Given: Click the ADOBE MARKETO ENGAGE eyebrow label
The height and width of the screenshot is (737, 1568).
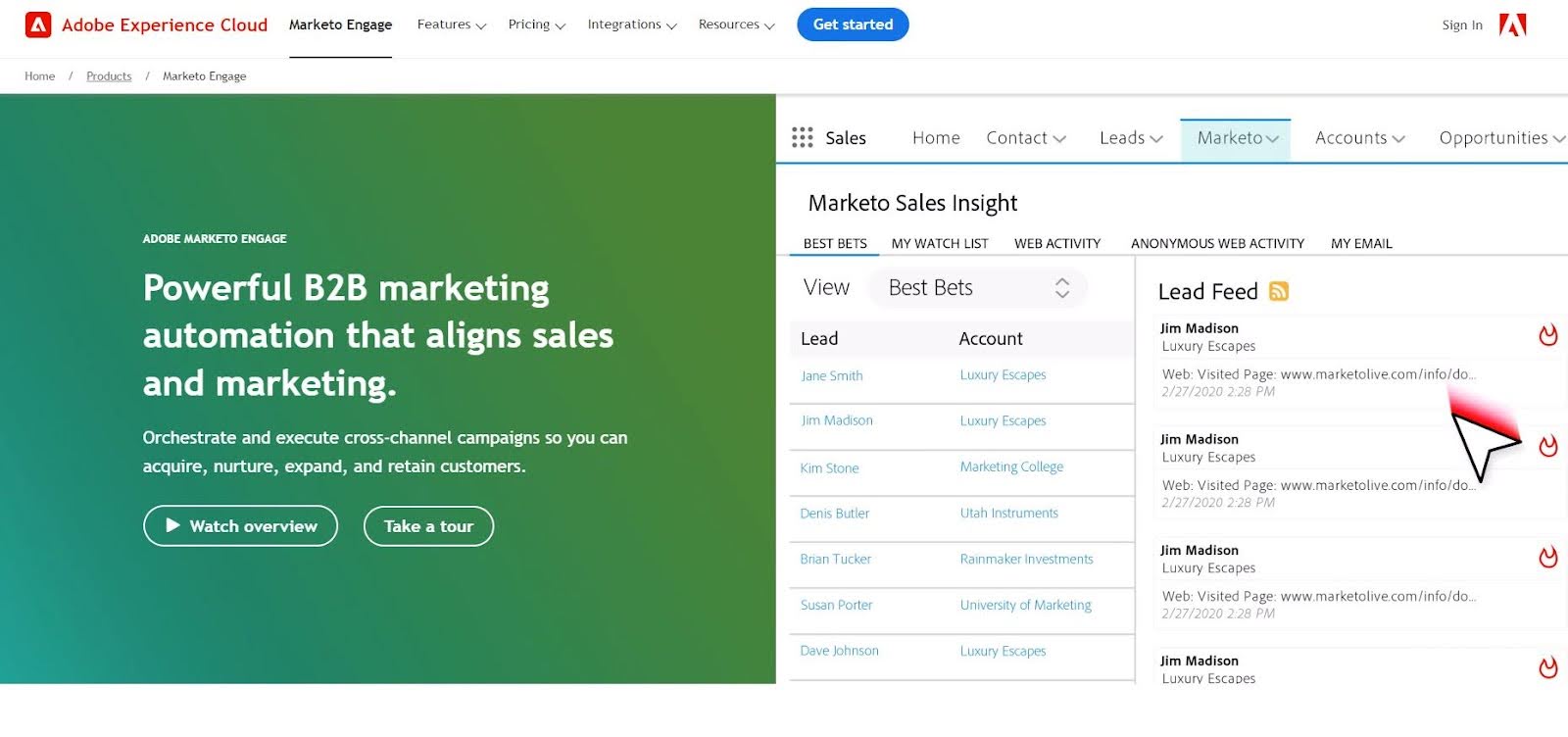Looking at the screenshot, I should tap(215, 239).
